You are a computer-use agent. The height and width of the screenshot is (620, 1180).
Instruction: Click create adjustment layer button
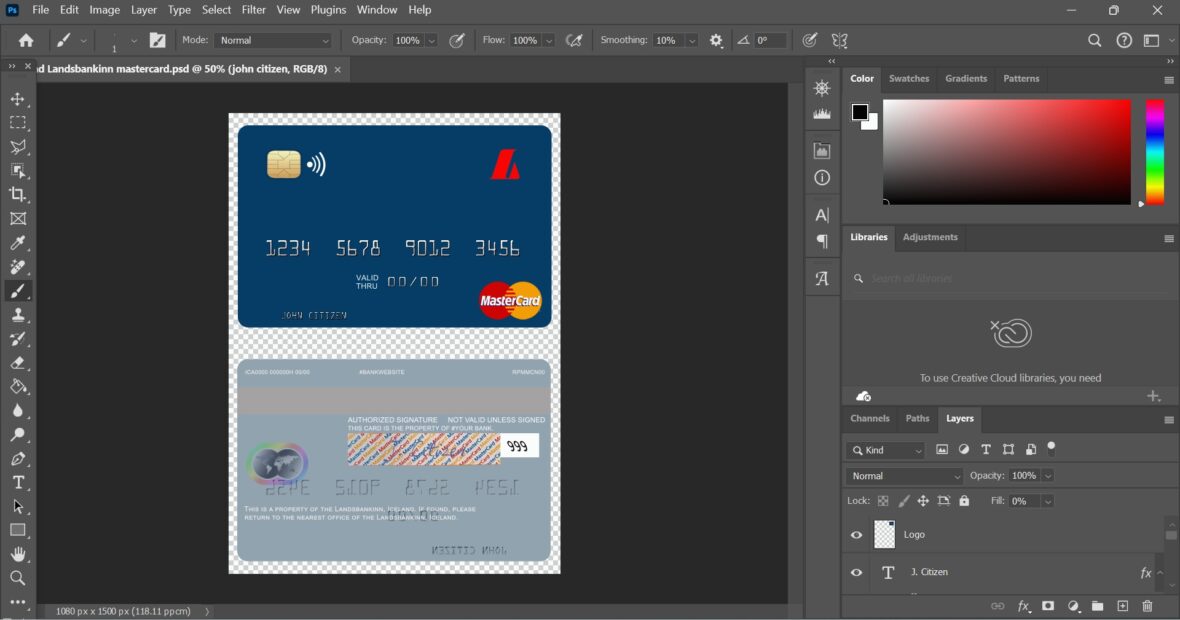[1073, 606]
